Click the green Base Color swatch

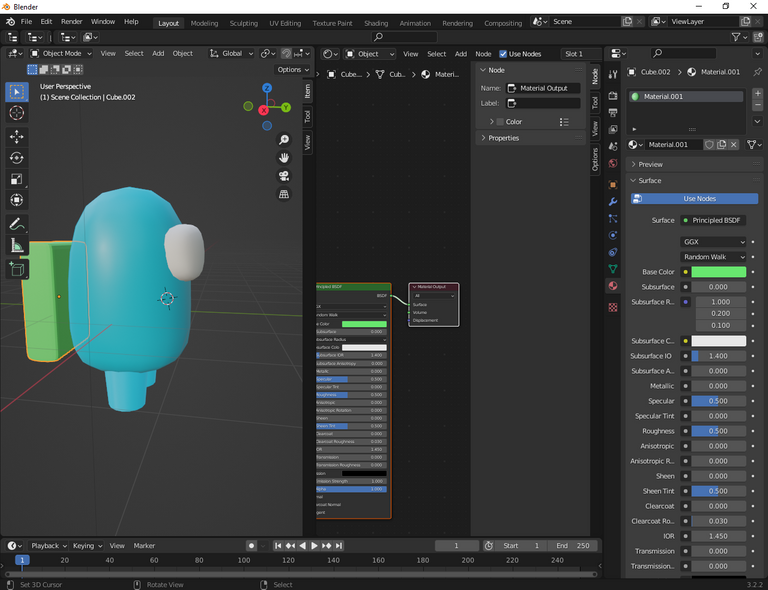[719, 272]
